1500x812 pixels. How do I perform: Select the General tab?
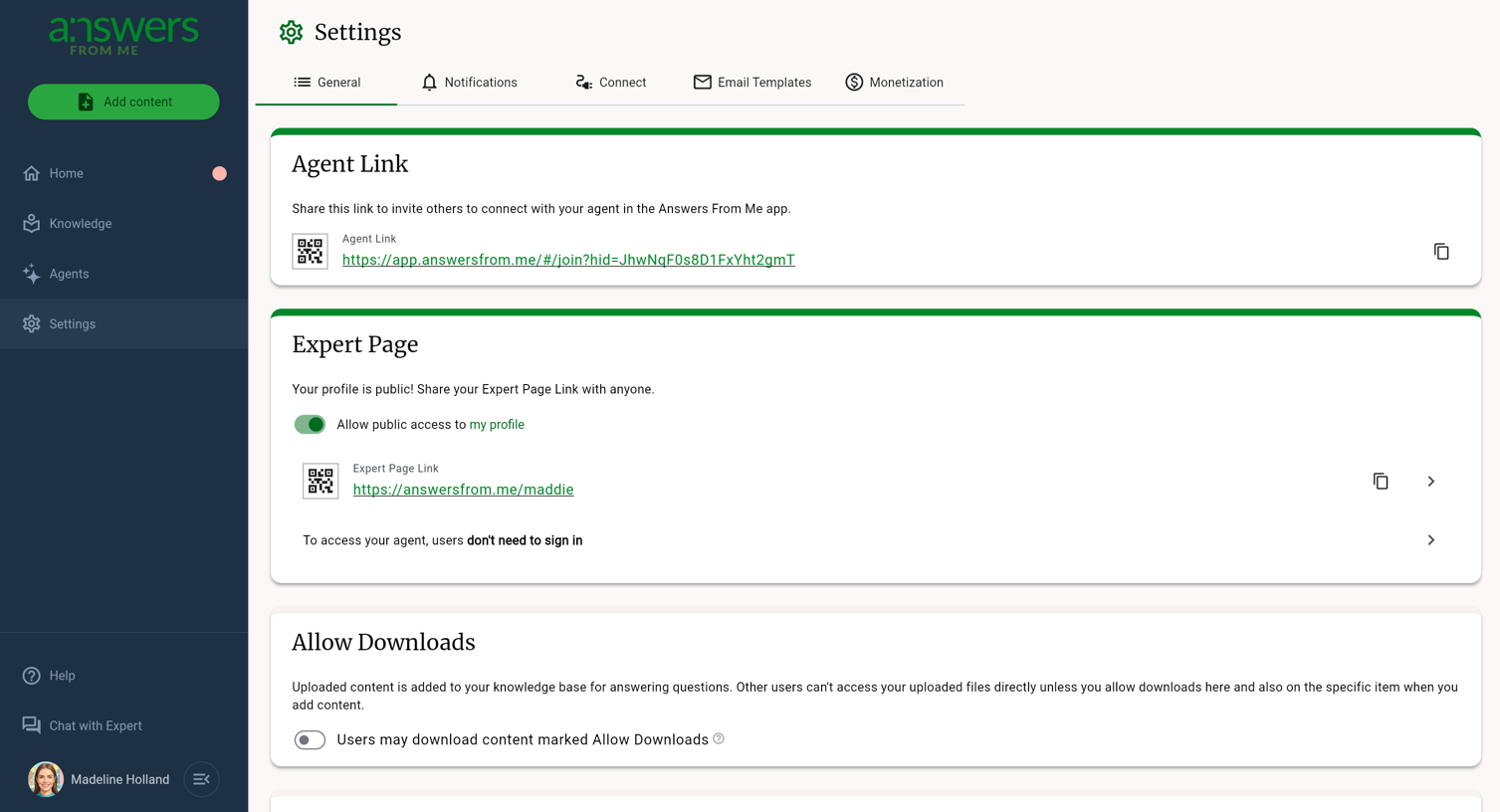point(326,83)
